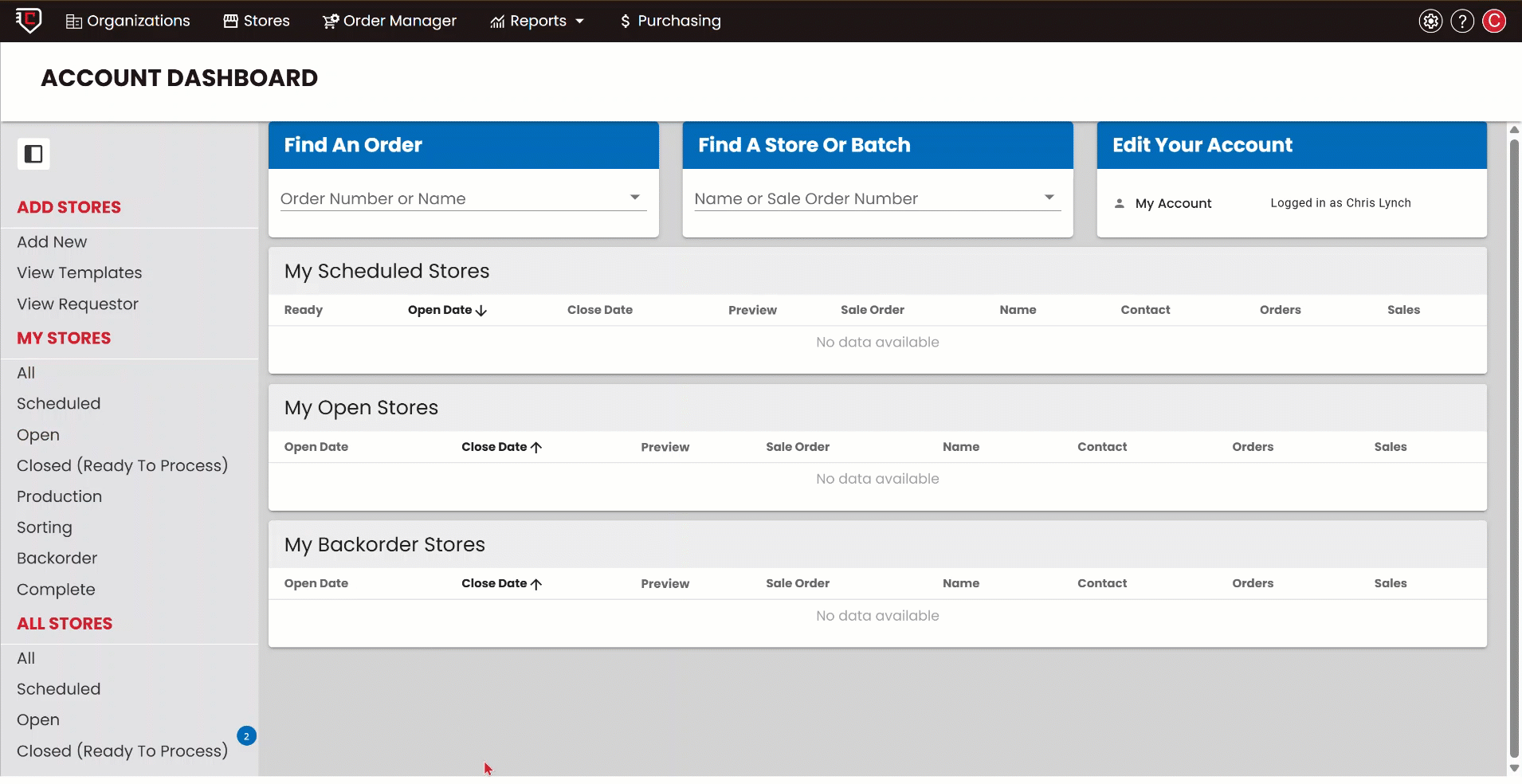
Task: Select Purchasing in the top navigation
Action: click(x=670, y=22)
